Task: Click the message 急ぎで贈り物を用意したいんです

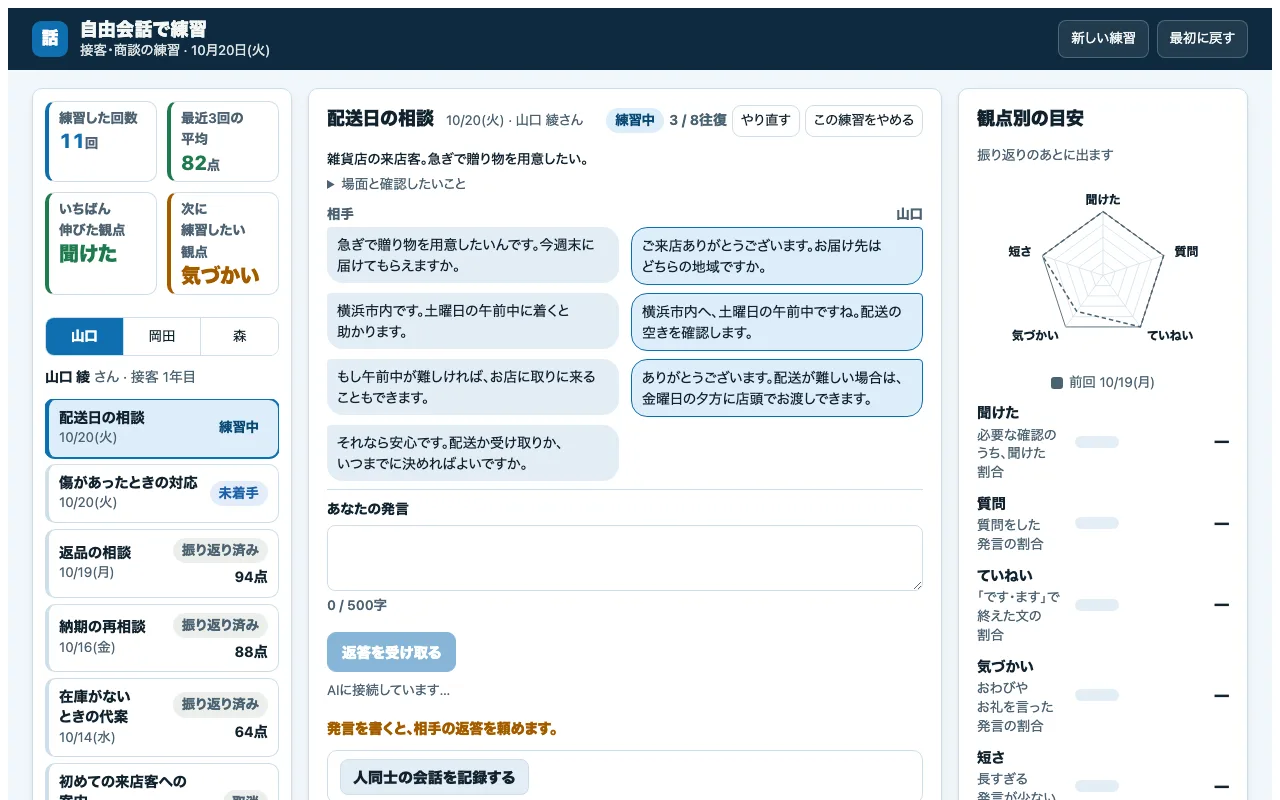Action: (x=473, y=255)
